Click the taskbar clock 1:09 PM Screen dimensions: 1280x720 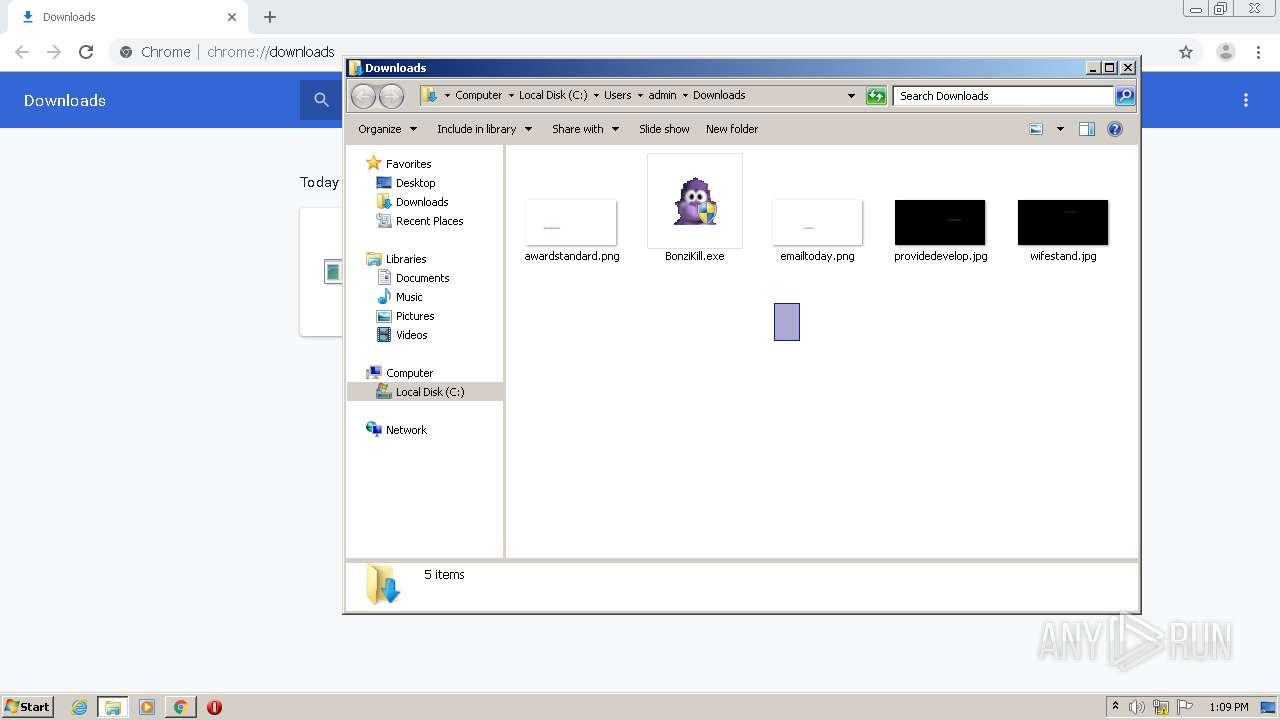tap(1229, 707)
